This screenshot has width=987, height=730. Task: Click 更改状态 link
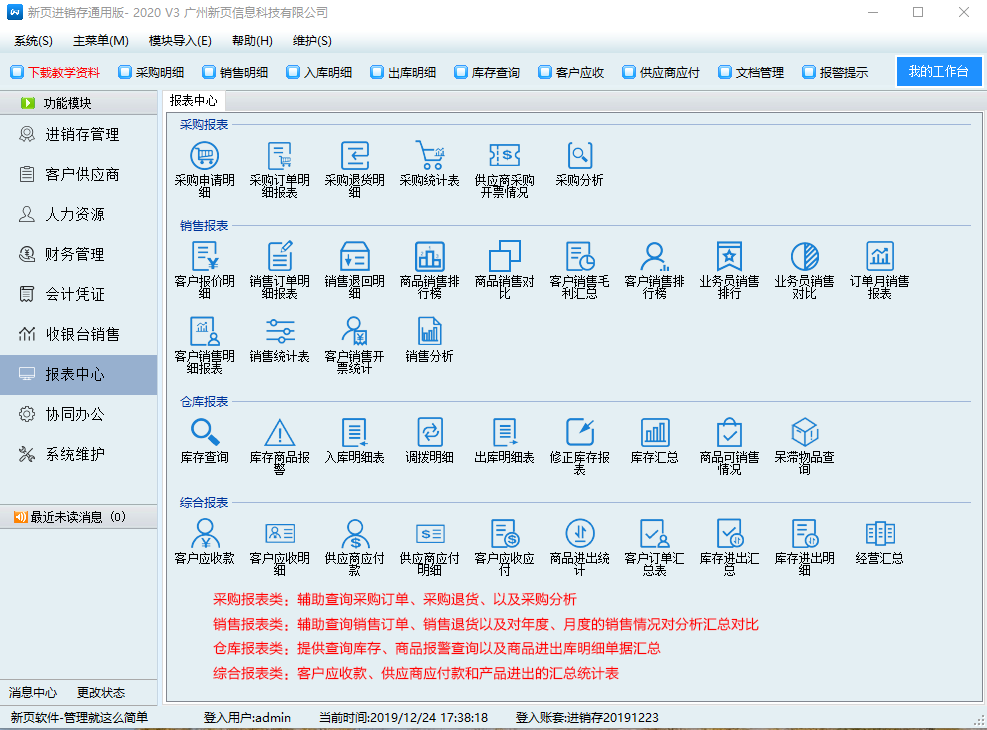(x=101, y=693)
